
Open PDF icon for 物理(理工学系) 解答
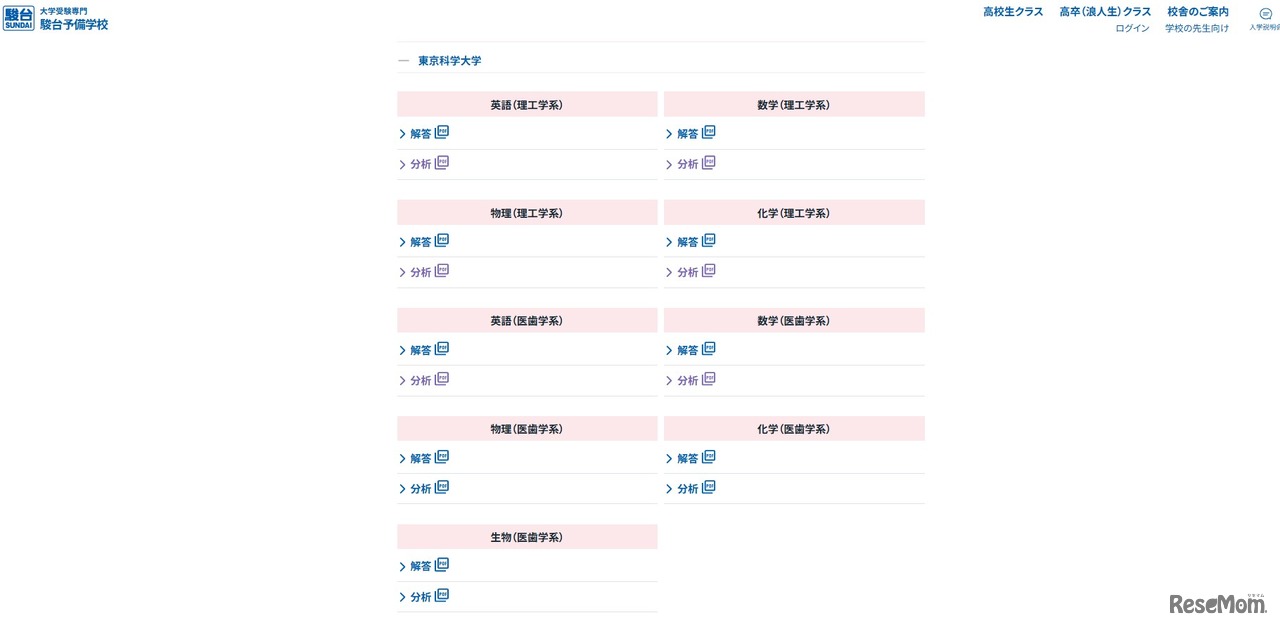pyautogui.click(x=442, y=240)
